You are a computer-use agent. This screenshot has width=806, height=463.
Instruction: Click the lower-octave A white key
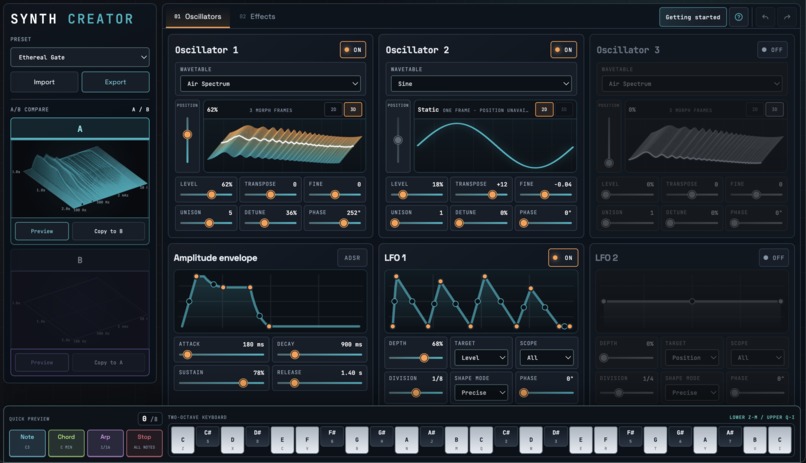tap(407, 440)
